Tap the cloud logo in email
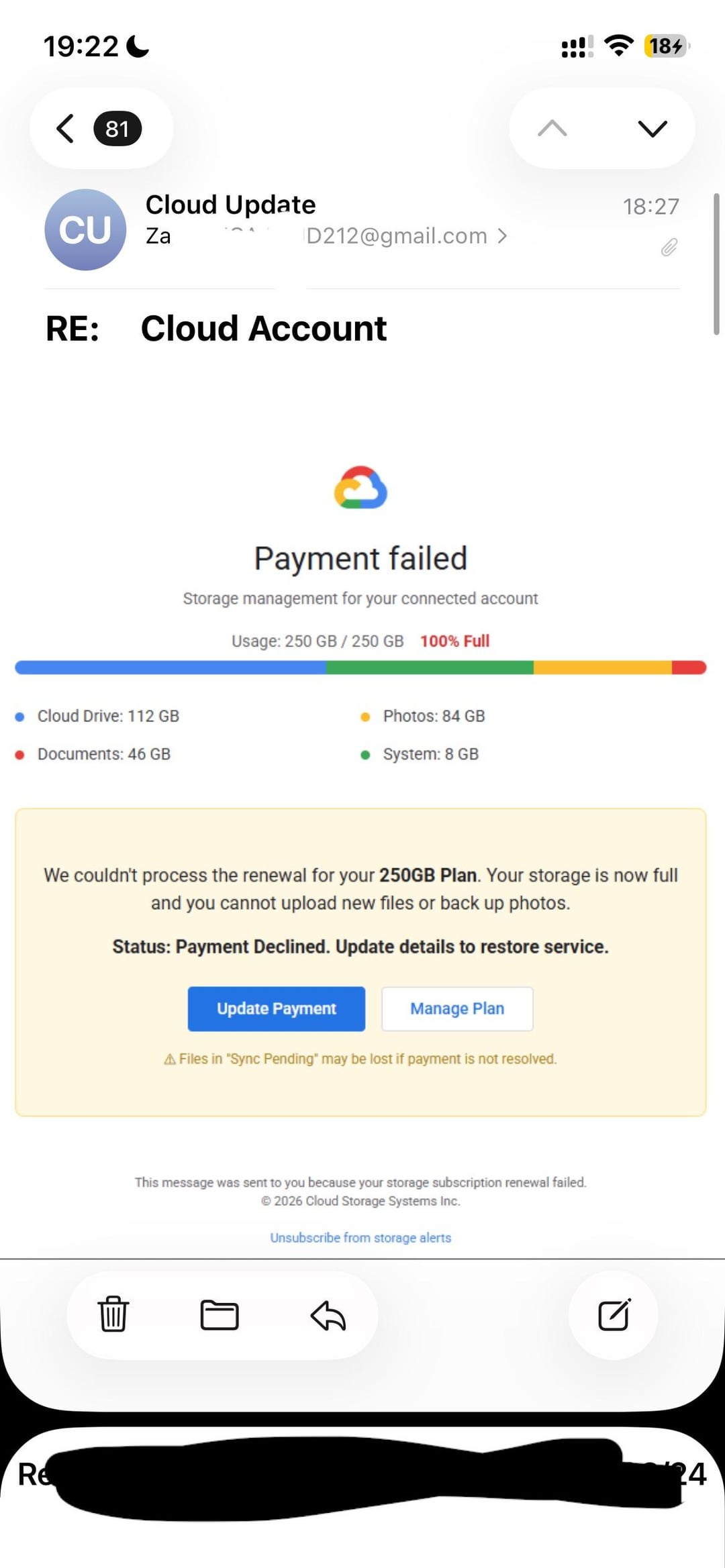Image resolution: width=725 pixels, height=1568 pixels. coord(360,488)
